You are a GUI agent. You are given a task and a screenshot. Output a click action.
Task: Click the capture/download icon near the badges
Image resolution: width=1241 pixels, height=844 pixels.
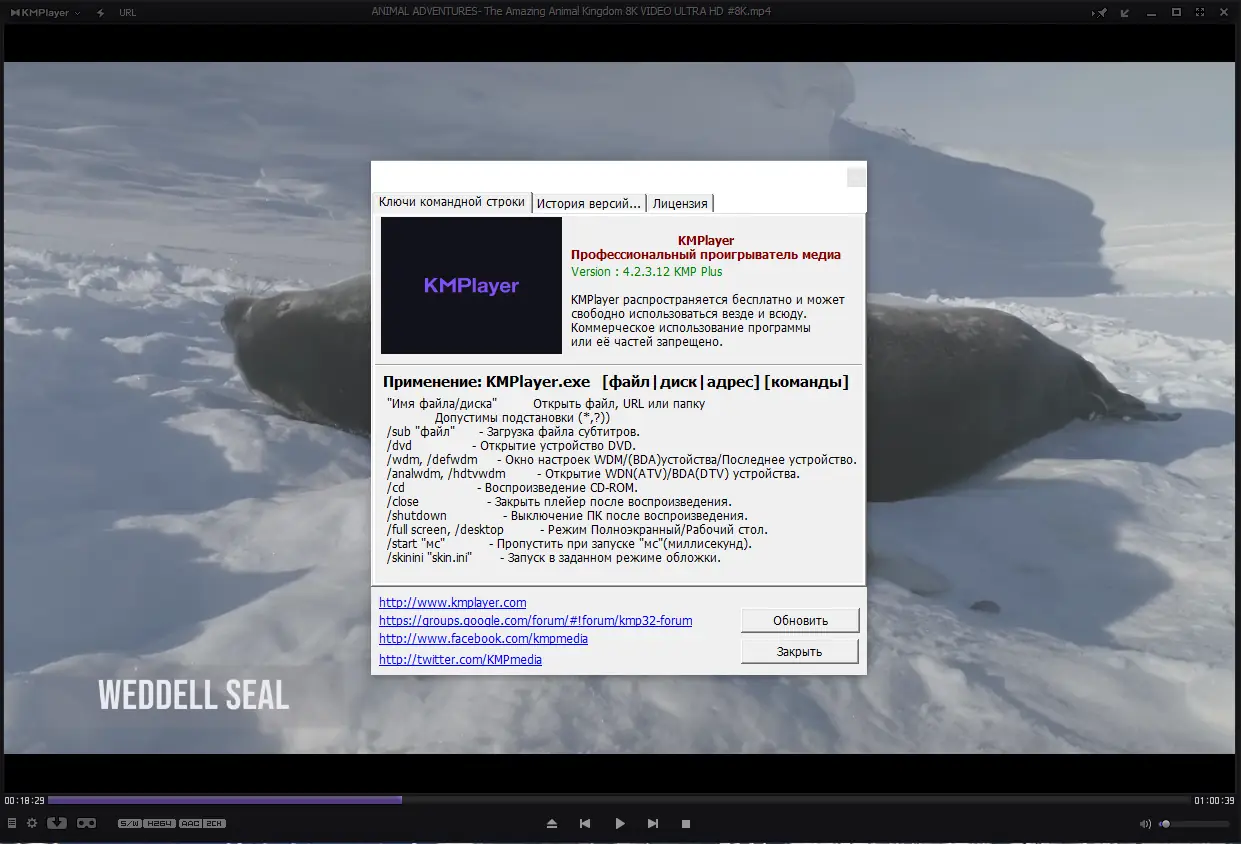coord(57,822)
